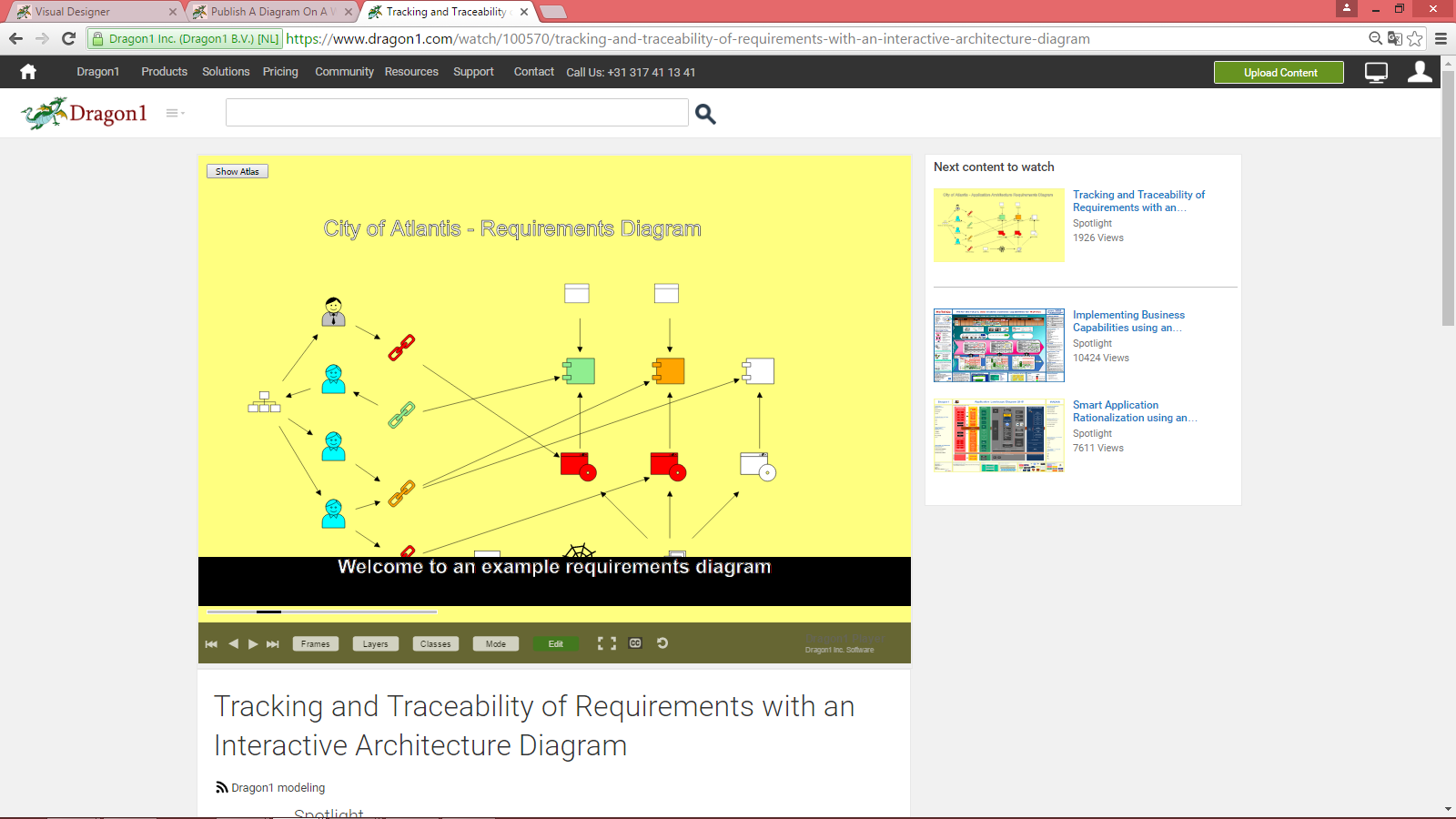Click the green Edit button
Viewport: 1456px width, 819px height.
(556, 643)
